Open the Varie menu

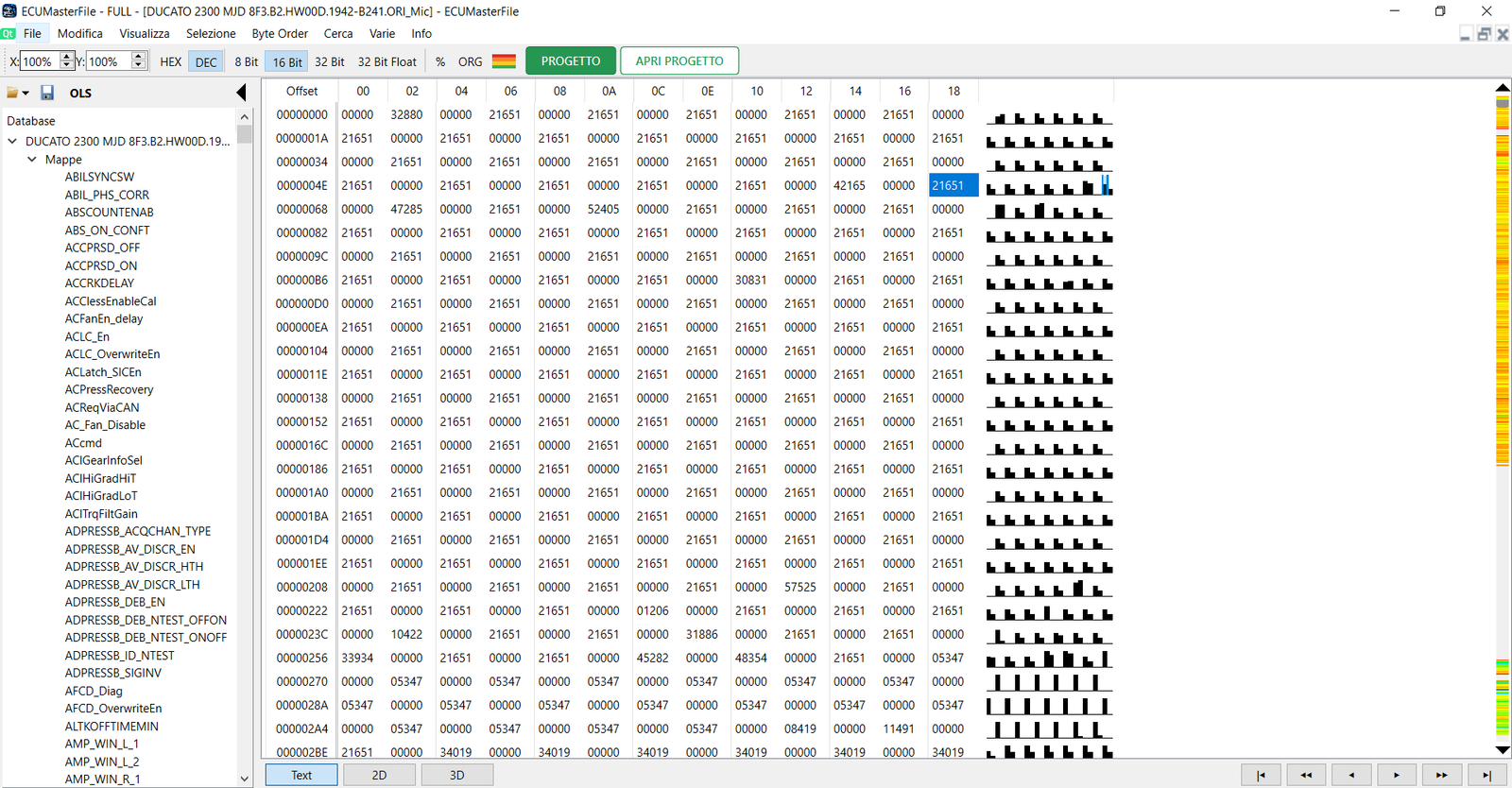pos(383,34)
